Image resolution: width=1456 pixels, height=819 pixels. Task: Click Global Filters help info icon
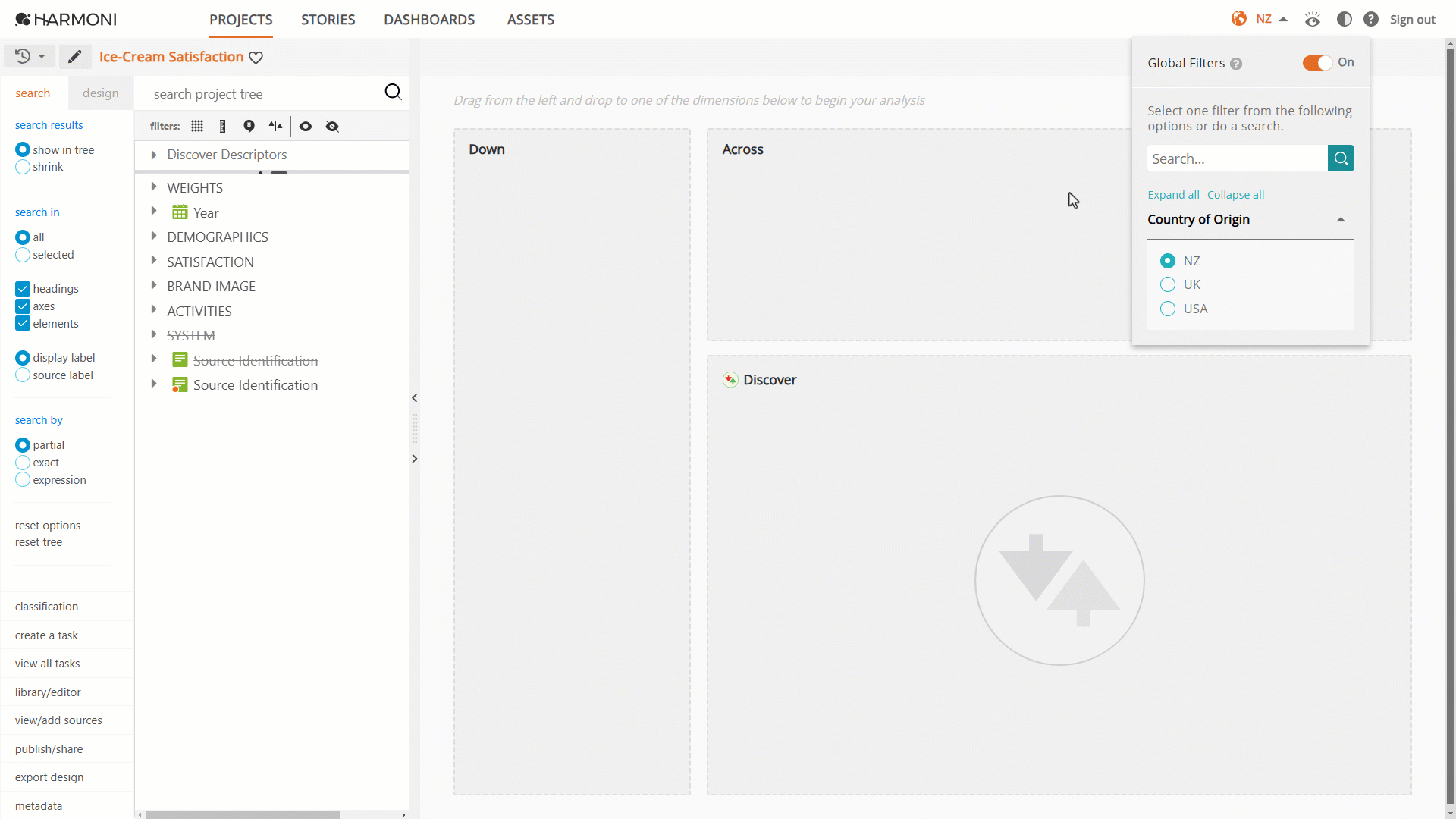click(1236, 64)
